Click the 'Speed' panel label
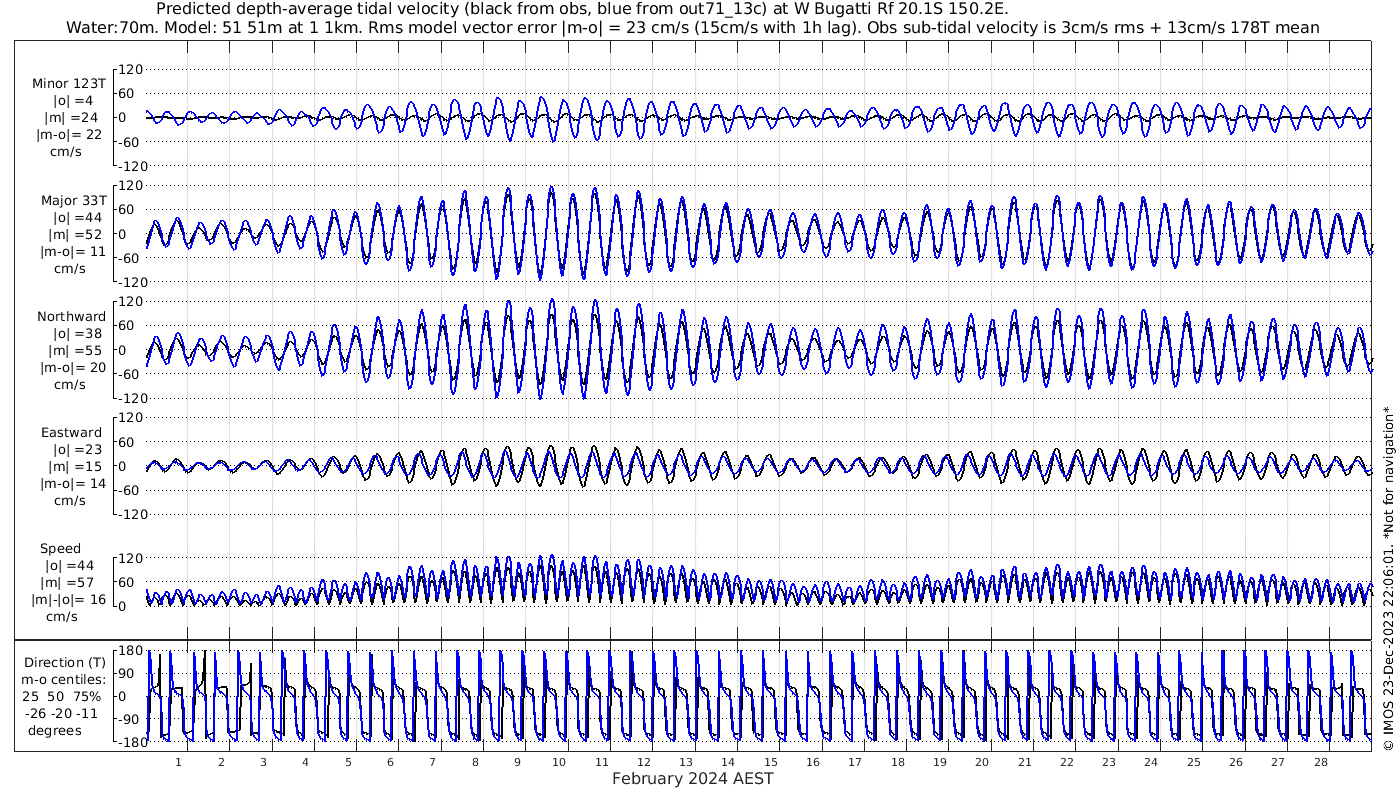The width and height of the screenshot is (1400, 800). pos(61,549)
